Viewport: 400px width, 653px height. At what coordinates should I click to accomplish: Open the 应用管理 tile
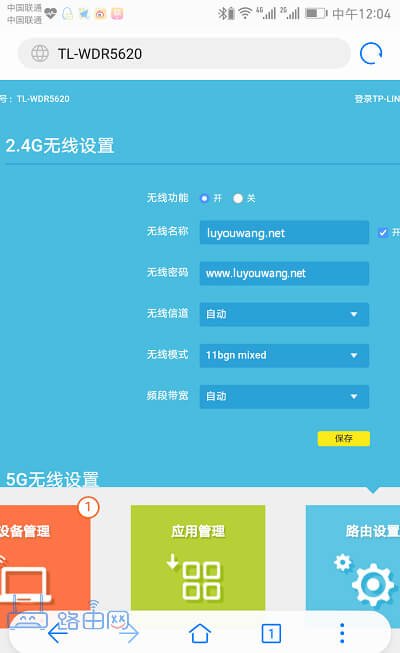click(198, 558)
